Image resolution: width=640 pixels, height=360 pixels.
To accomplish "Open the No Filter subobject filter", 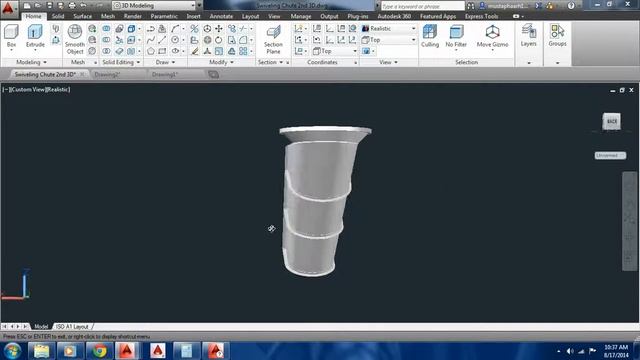I will [x=456, y=36].
